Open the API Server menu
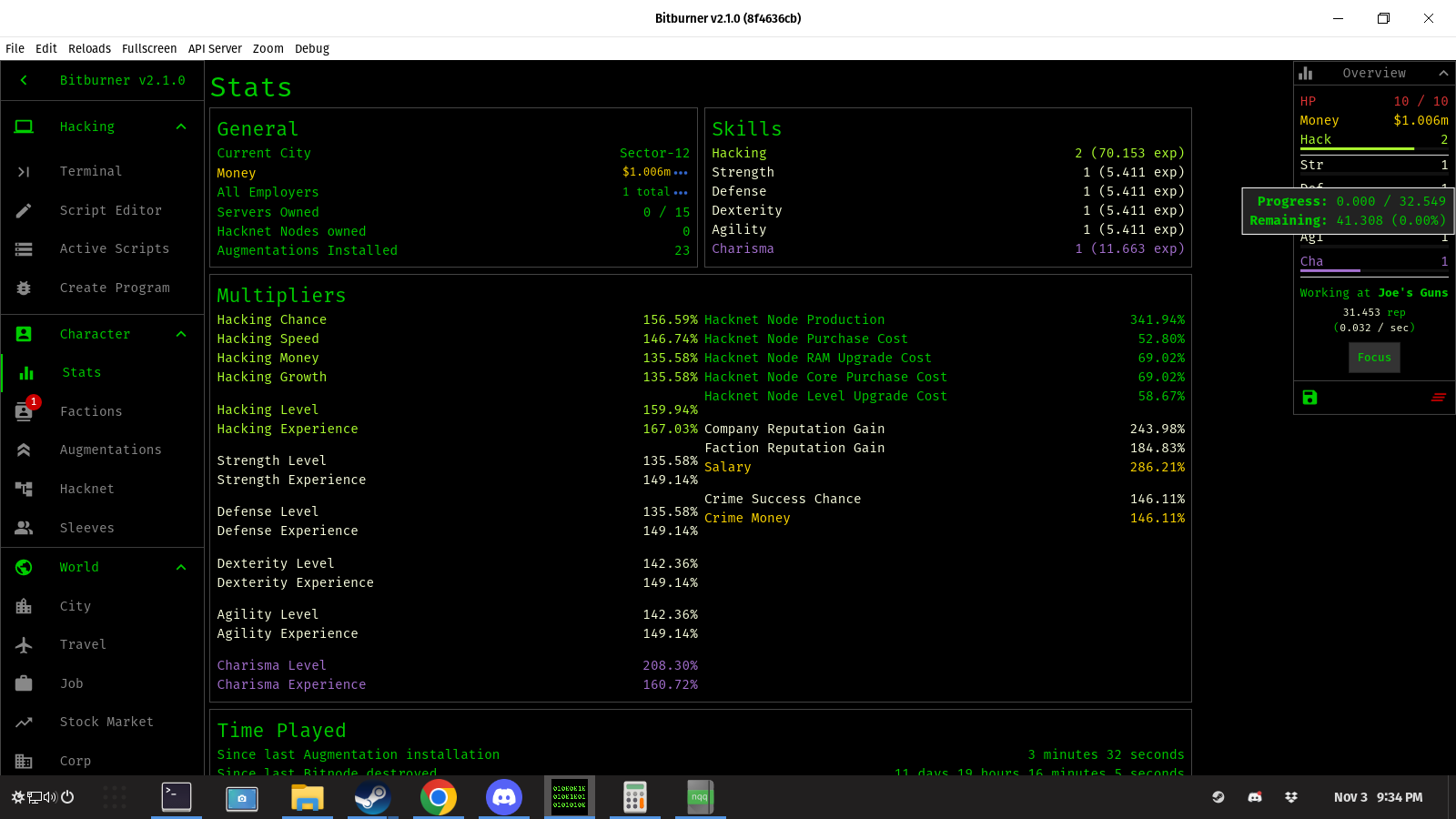1456x819 pixels. (x=215, y=48)
